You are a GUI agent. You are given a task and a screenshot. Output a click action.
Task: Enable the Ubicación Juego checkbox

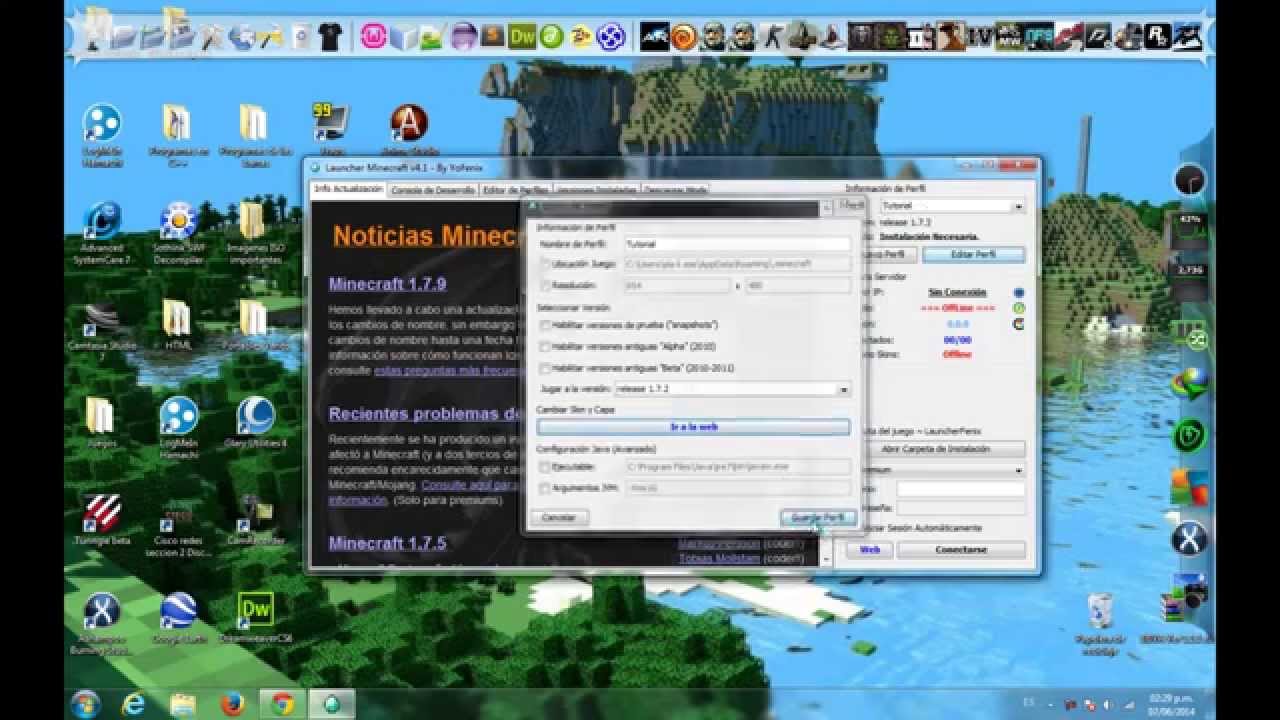[545, 264]
